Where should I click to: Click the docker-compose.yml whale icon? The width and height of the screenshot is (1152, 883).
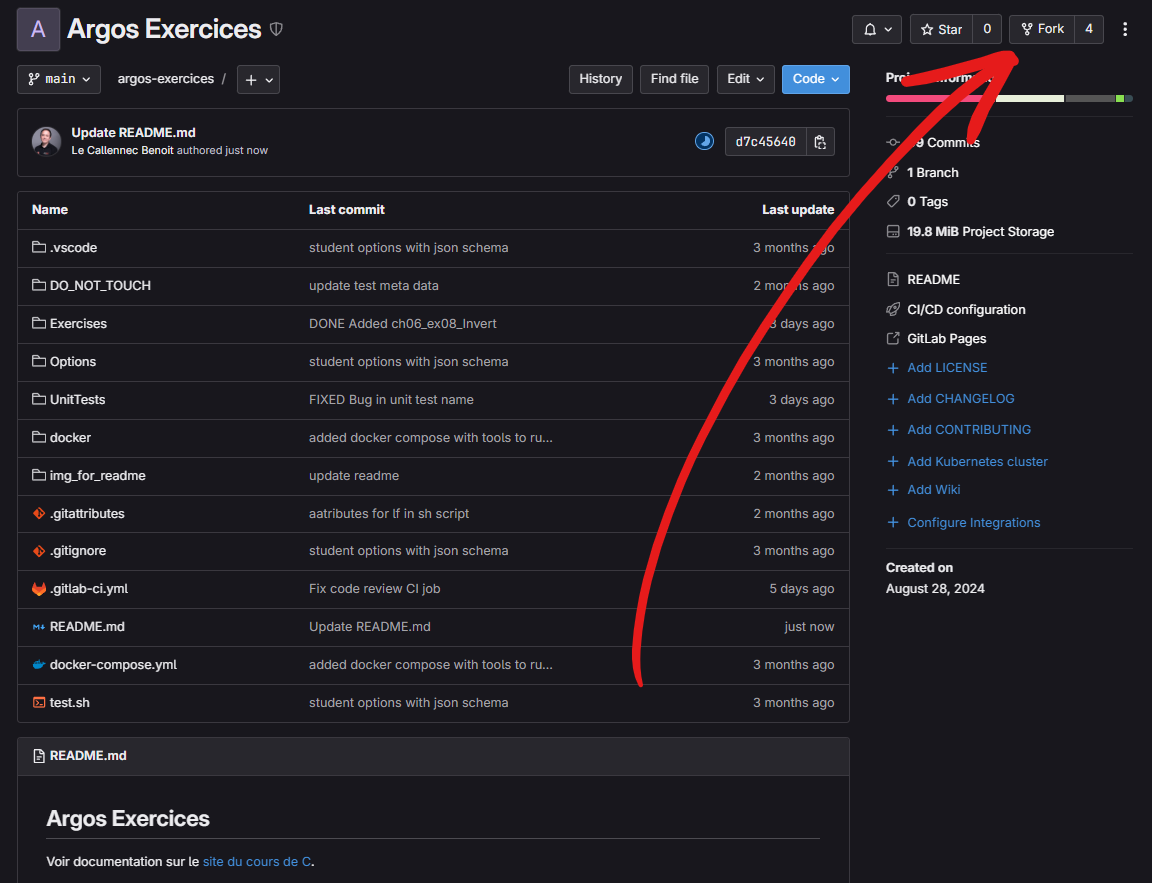click(39, 665)
